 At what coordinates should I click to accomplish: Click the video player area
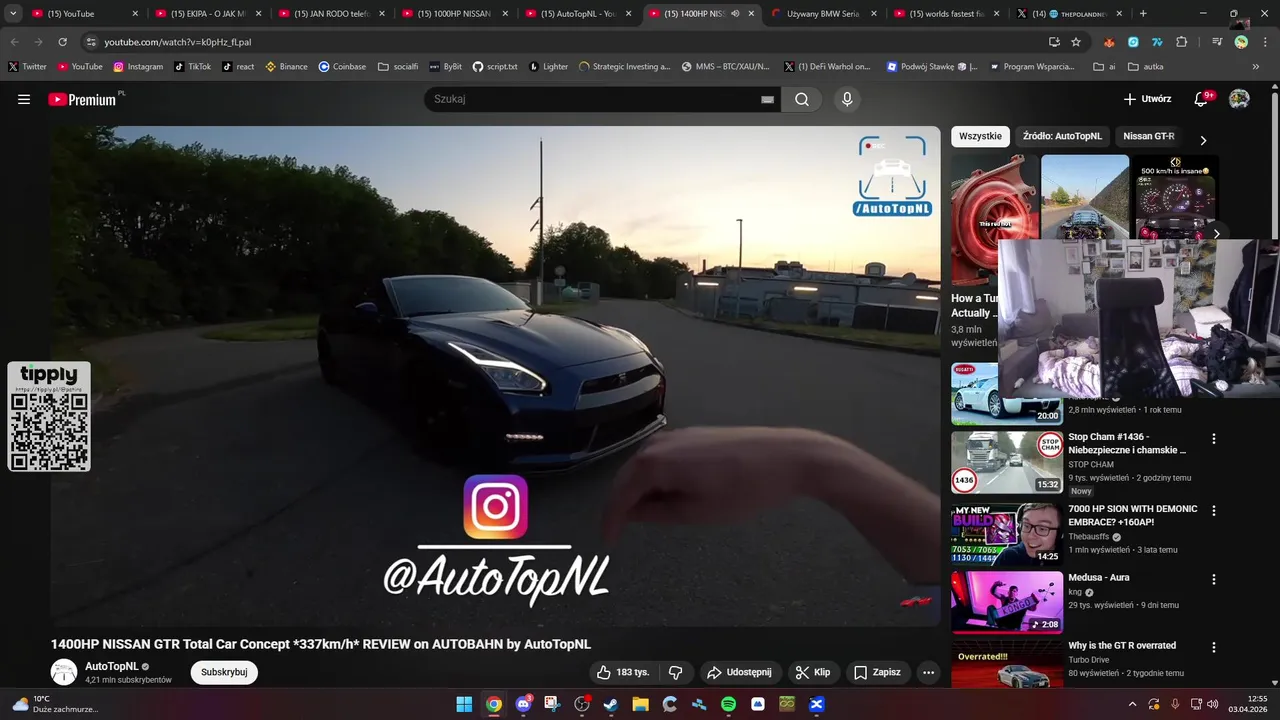pyautogui.click(x=495, y=376)
